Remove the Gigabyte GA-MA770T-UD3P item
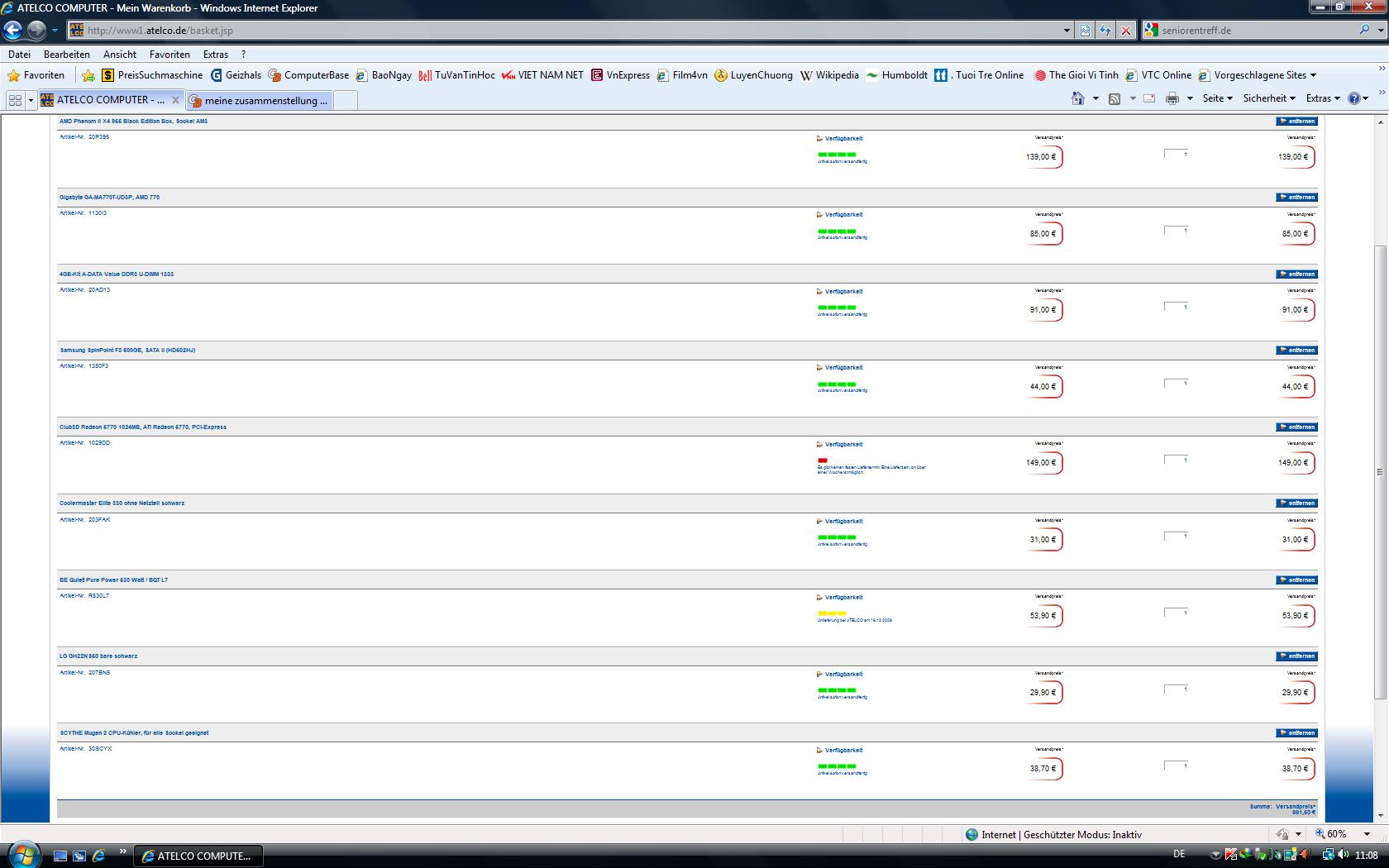 point(1296,198)
